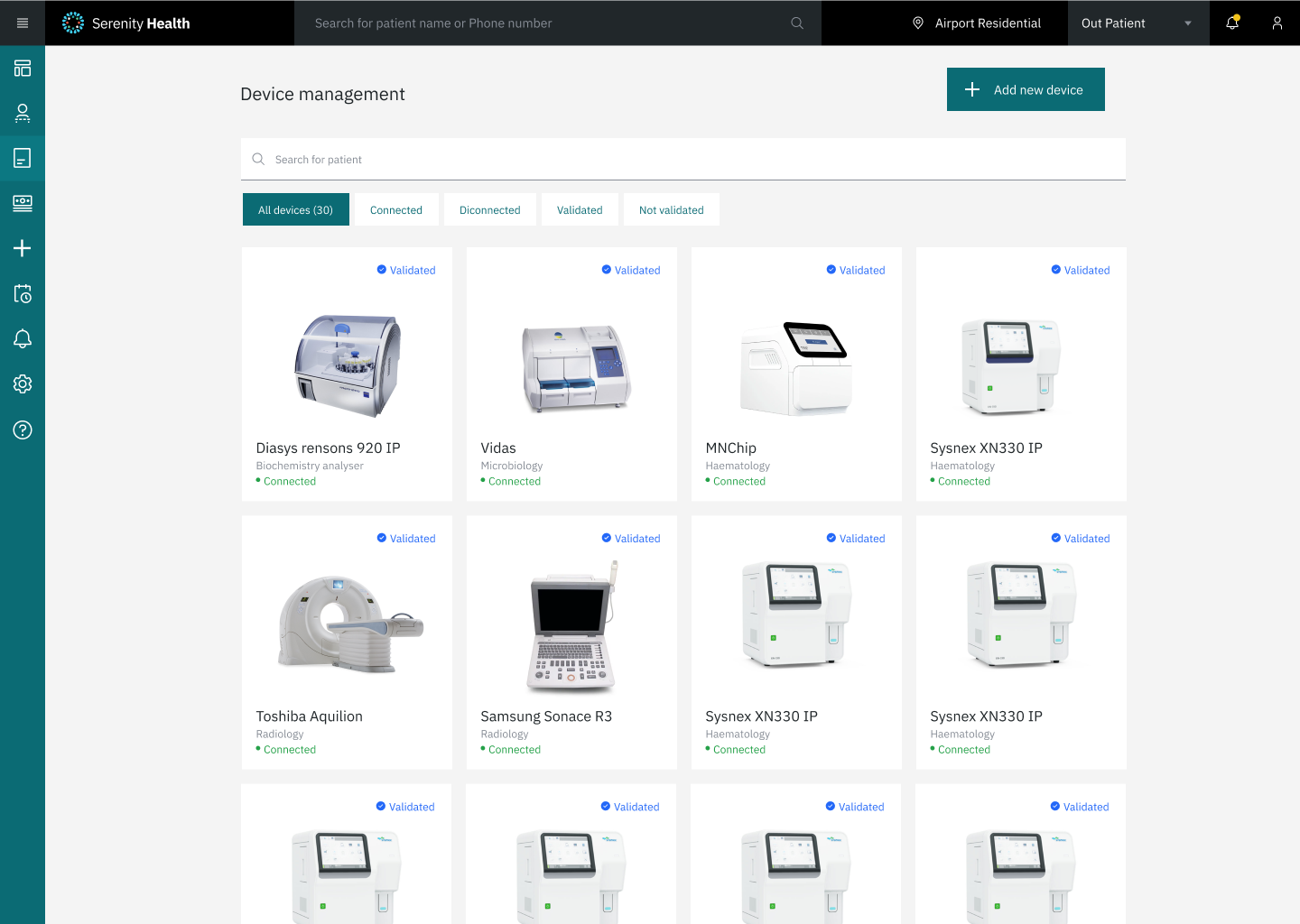The image size is (1300, 924).
Task: Click Connected status on Toshiba Aquilion card
Action: [x=286, y=749]
